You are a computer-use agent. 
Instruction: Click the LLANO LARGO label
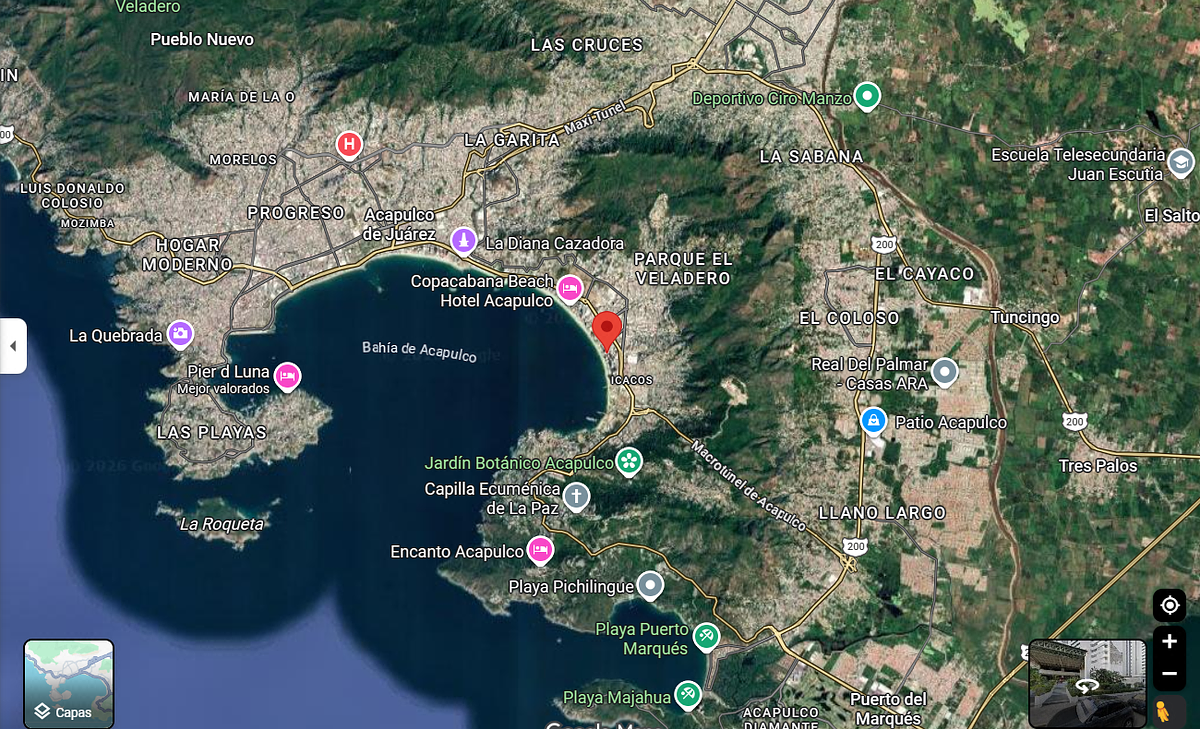click(882, 513)
